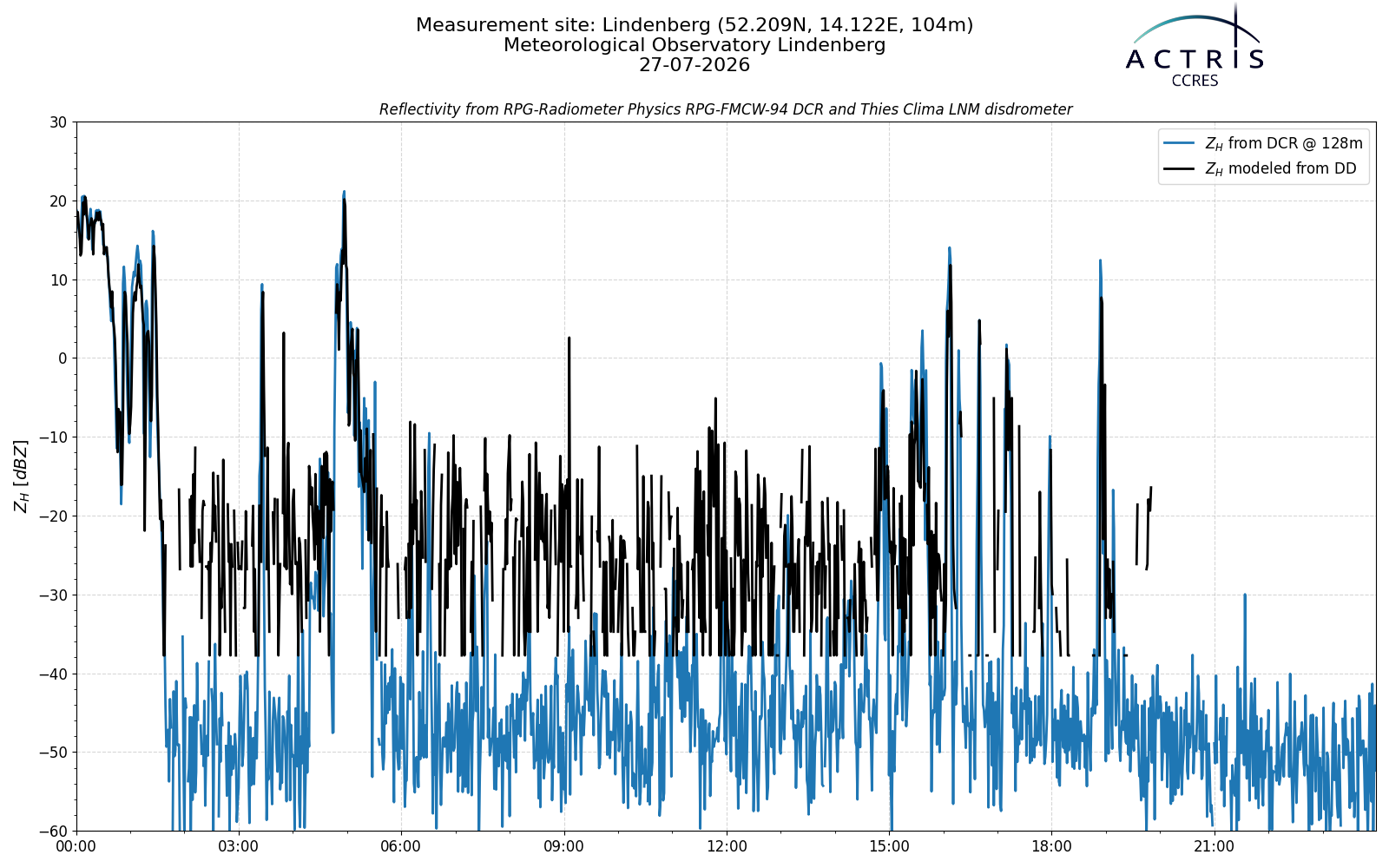The width and height of the screenshot is (1389, 868).
Task: Click the date "27-07-2026" in the title
Action: (694, 65)
